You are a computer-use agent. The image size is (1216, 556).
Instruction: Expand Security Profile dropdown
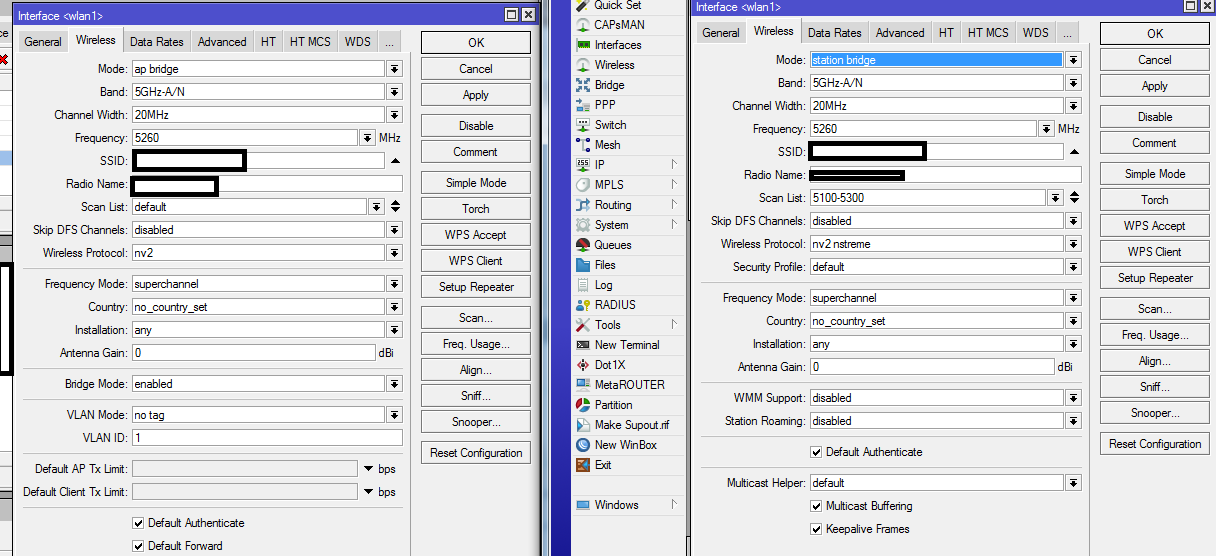click(1073, 267)
